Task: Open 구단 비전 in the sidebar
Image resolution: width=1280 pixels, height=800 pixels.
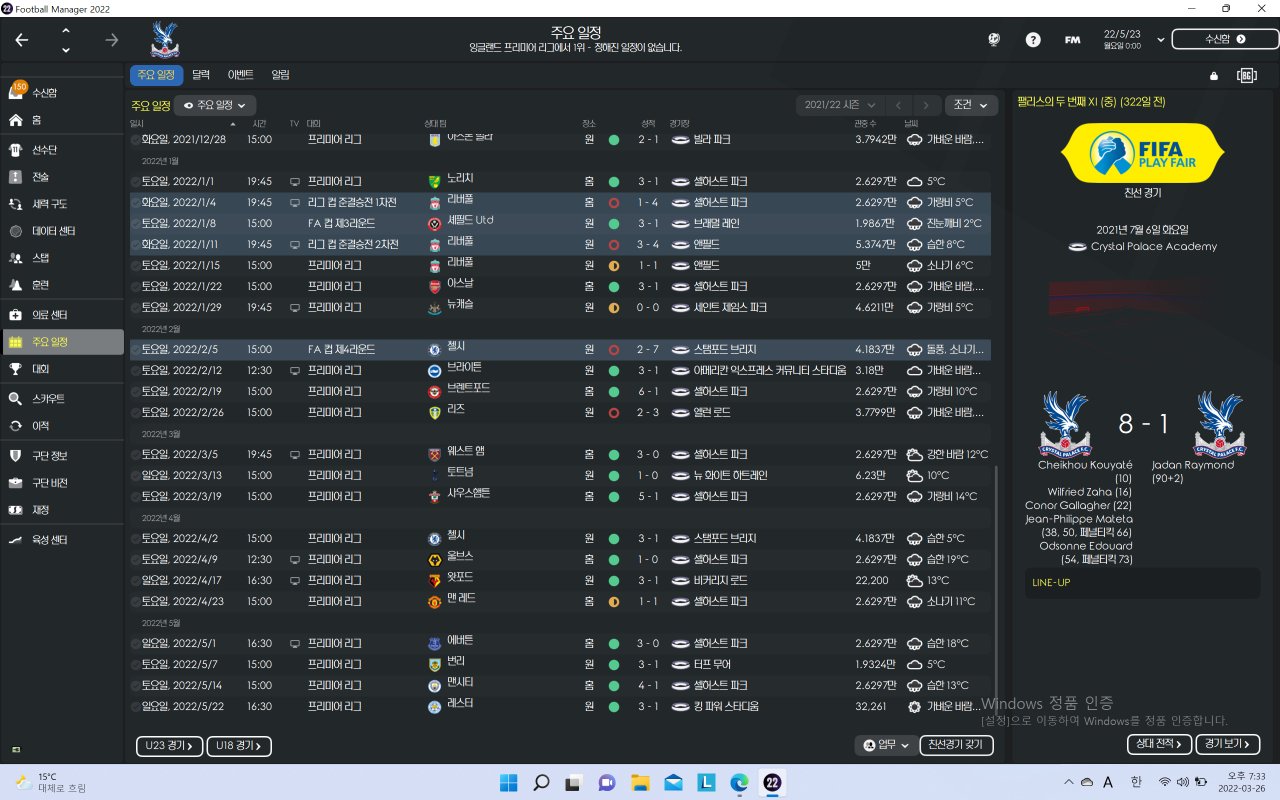Action: pos(62,483)
